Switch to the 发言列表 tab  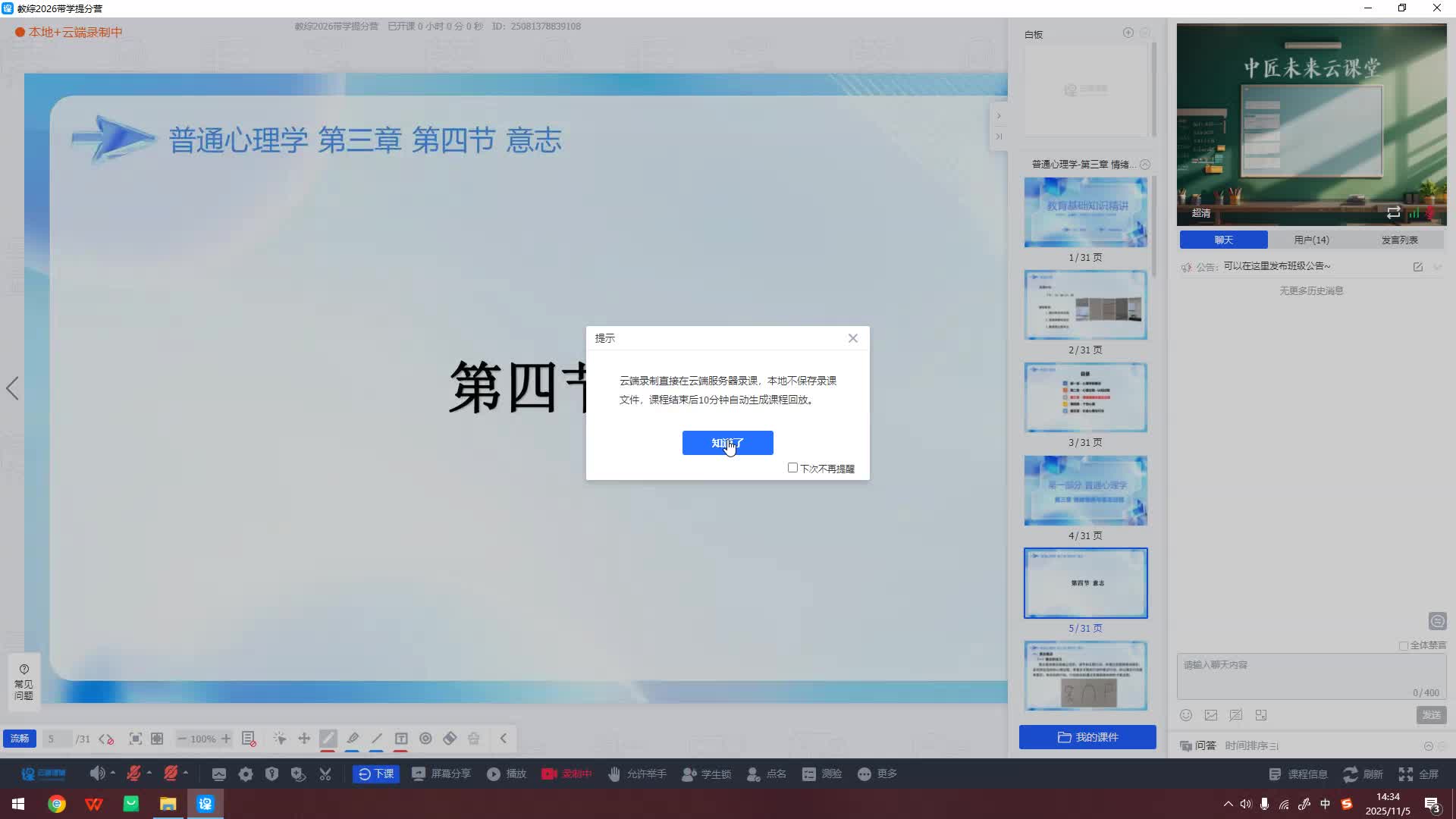[1401, 240]
